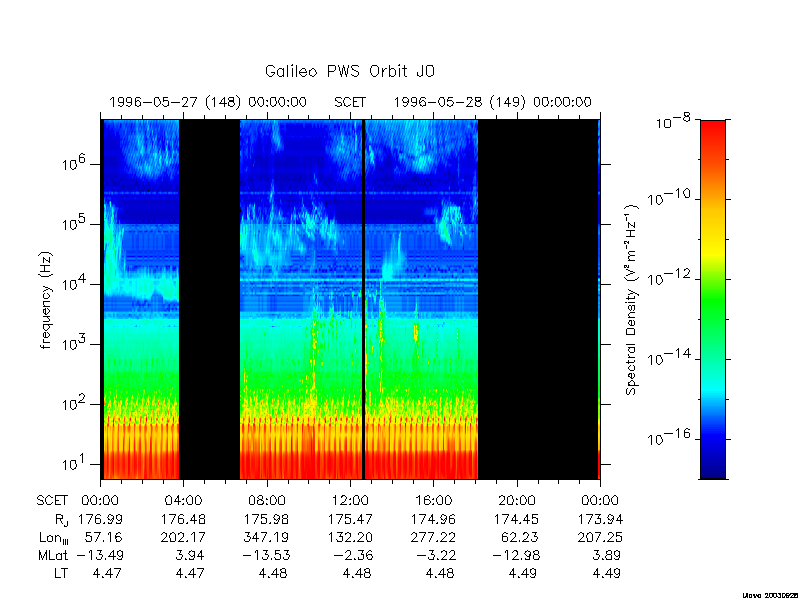Click the MLat value -13.53
This screenshot has width=800, height=600.
click(x=266, y=555)
